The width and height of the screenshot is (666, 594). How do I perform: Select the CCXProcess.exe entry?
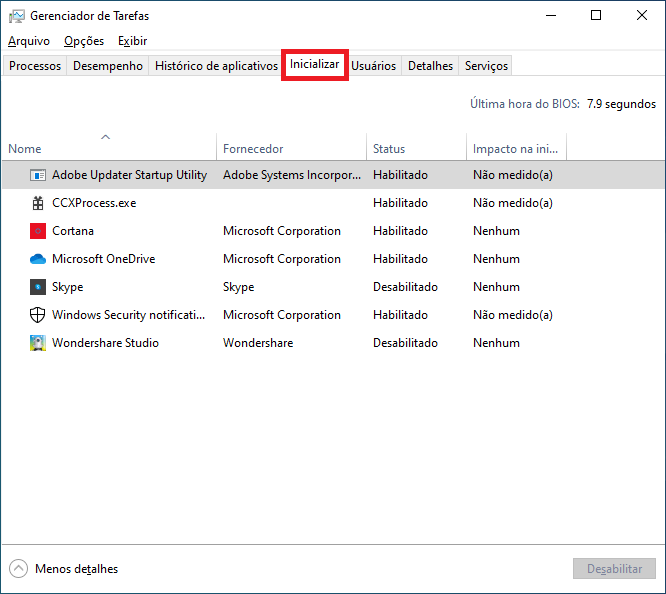click(94, 203)
